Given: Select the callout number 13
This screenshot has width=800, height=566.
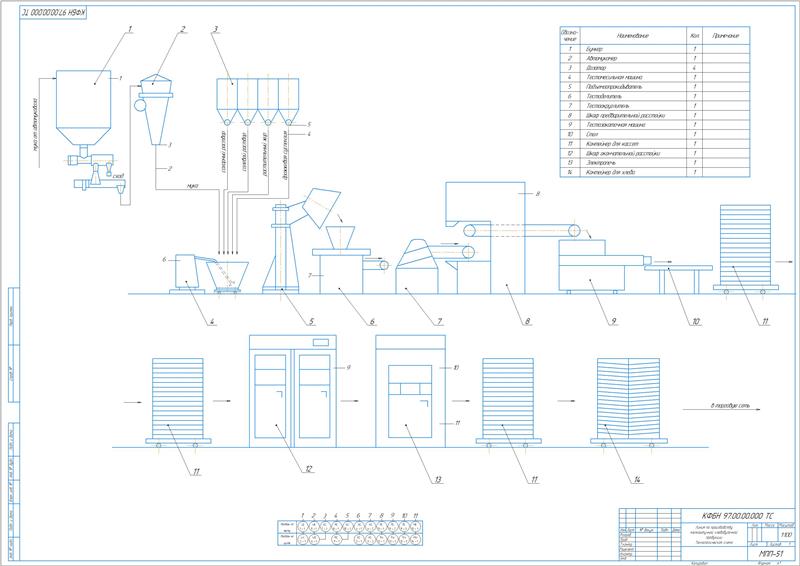Looking at the screenshot, I should [438, 480].
